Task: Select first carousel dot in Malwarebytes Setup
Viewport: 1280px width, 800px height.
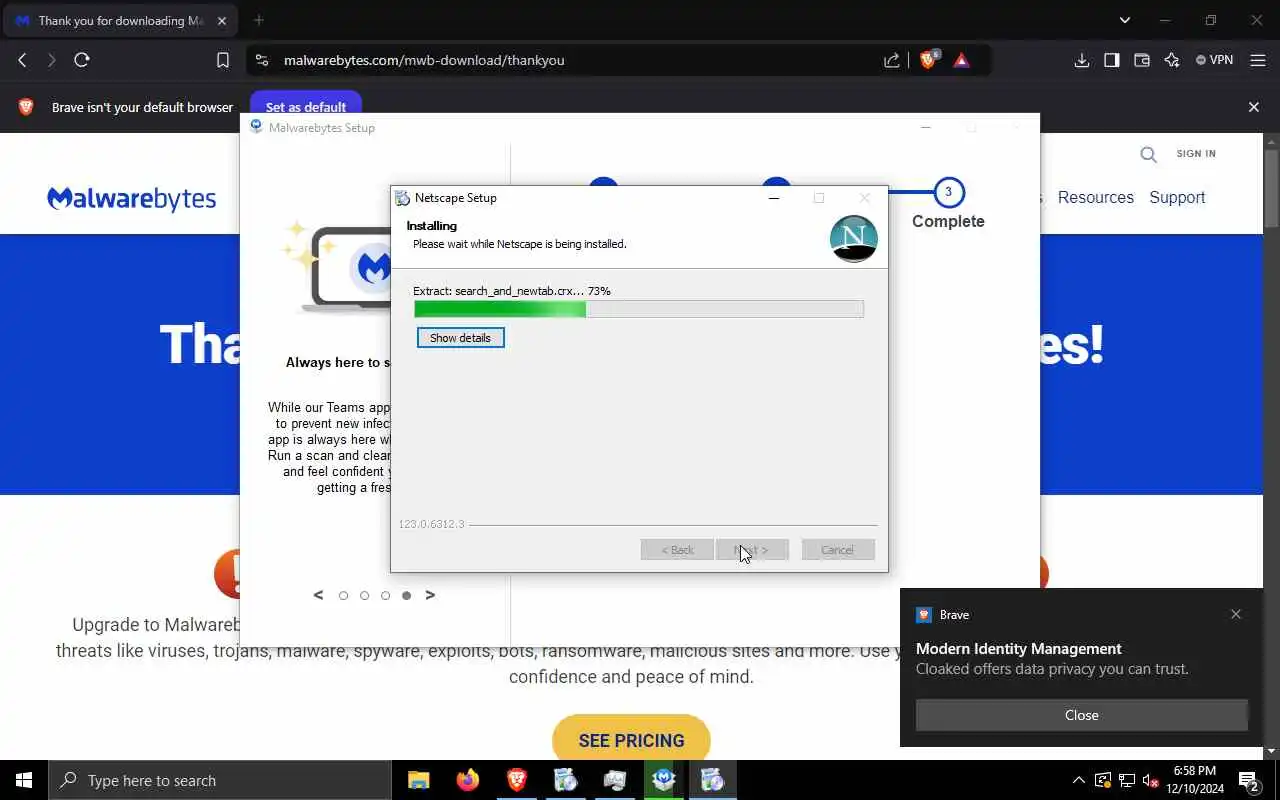Action: (343, 596)
